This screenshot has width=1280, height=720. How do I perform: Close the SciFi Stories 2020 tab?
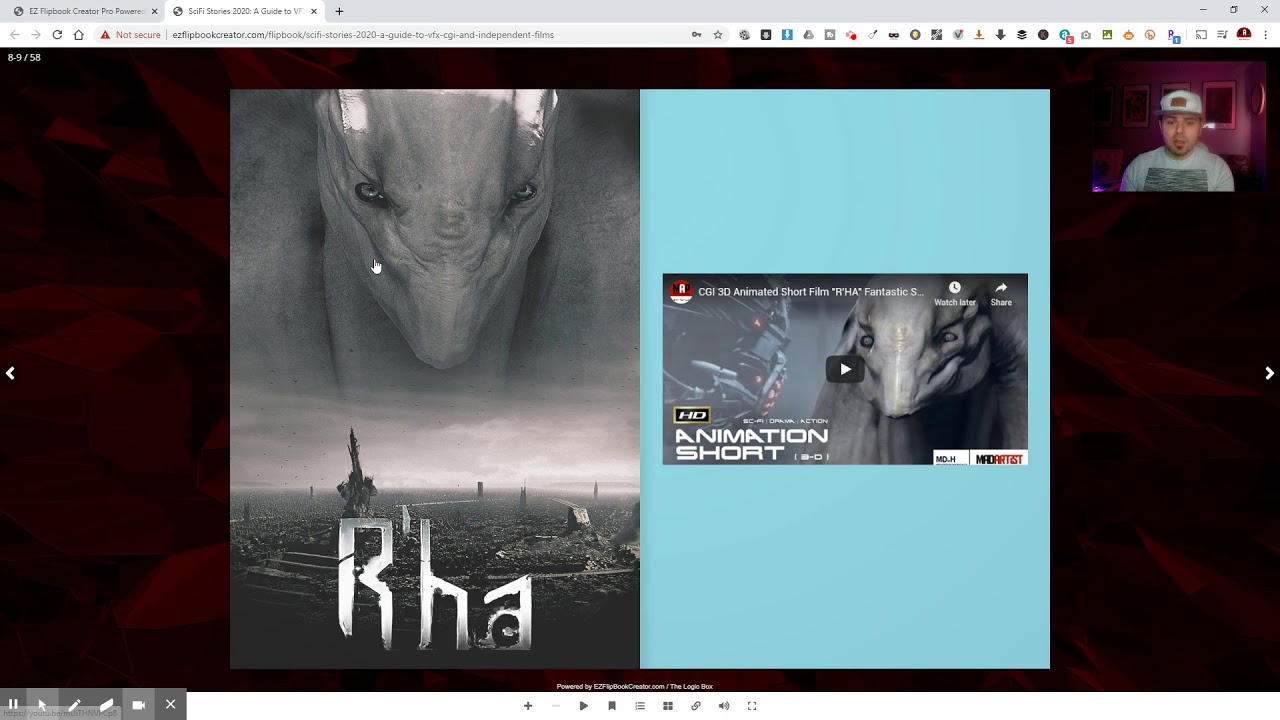(314, 11)
